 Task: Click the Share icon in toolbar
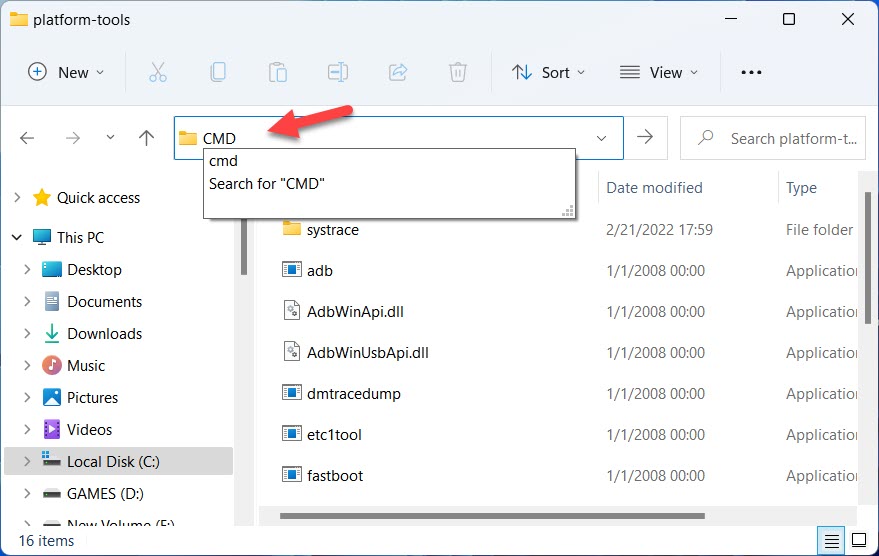click(x=398, y=72)
